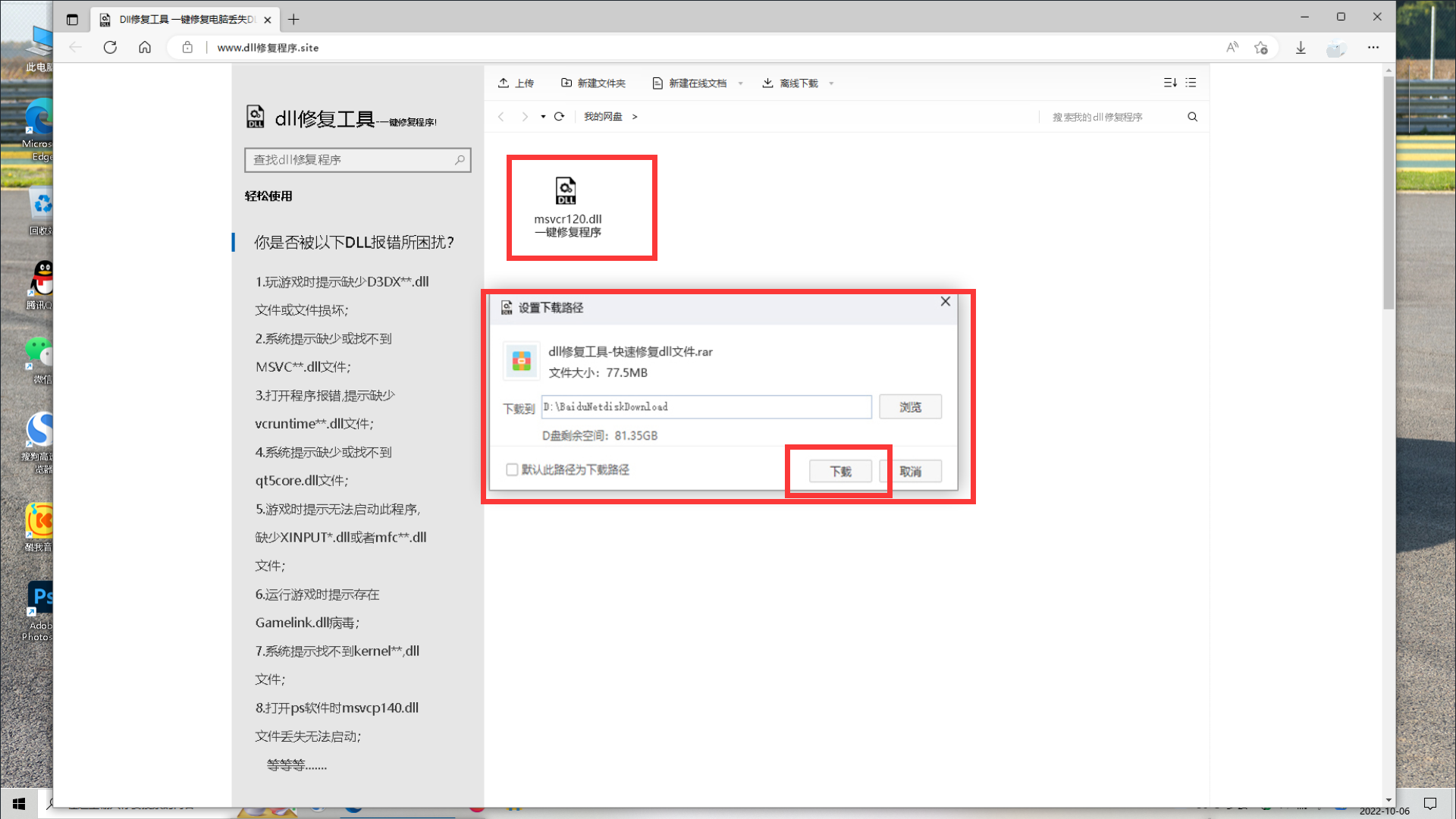The image size is (1456, 819).
Task: Click the rar file icon in dialog
Action: pyautogui.click(x=521, y=361)
